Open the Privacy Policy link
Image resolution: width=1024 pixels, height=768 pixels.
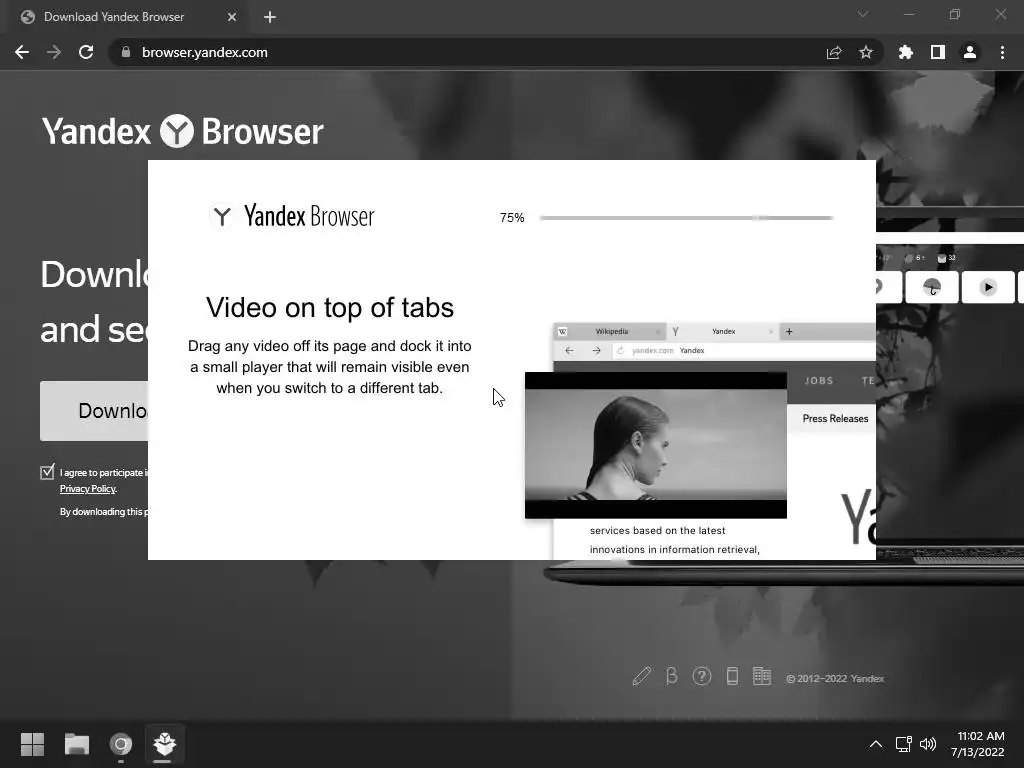point(88,488)
